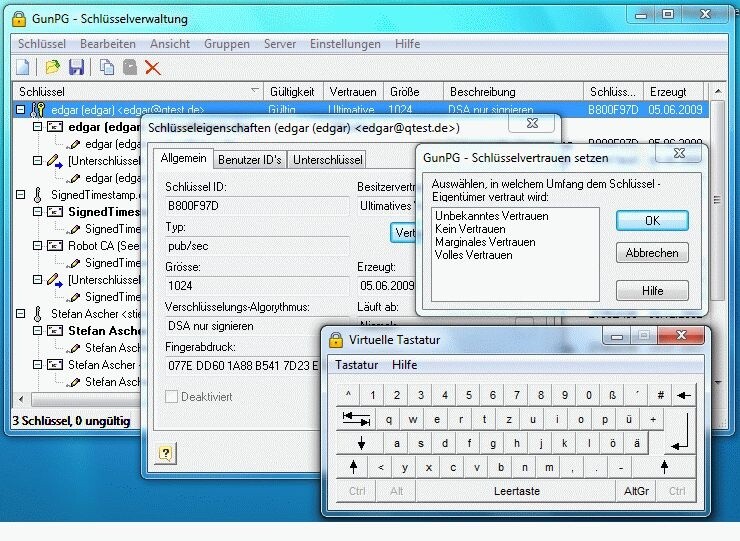This screenshot has width=740, height=541.
Task: Click the horizontal scrollbar left arrow in key list
Action: pos(21,399)
